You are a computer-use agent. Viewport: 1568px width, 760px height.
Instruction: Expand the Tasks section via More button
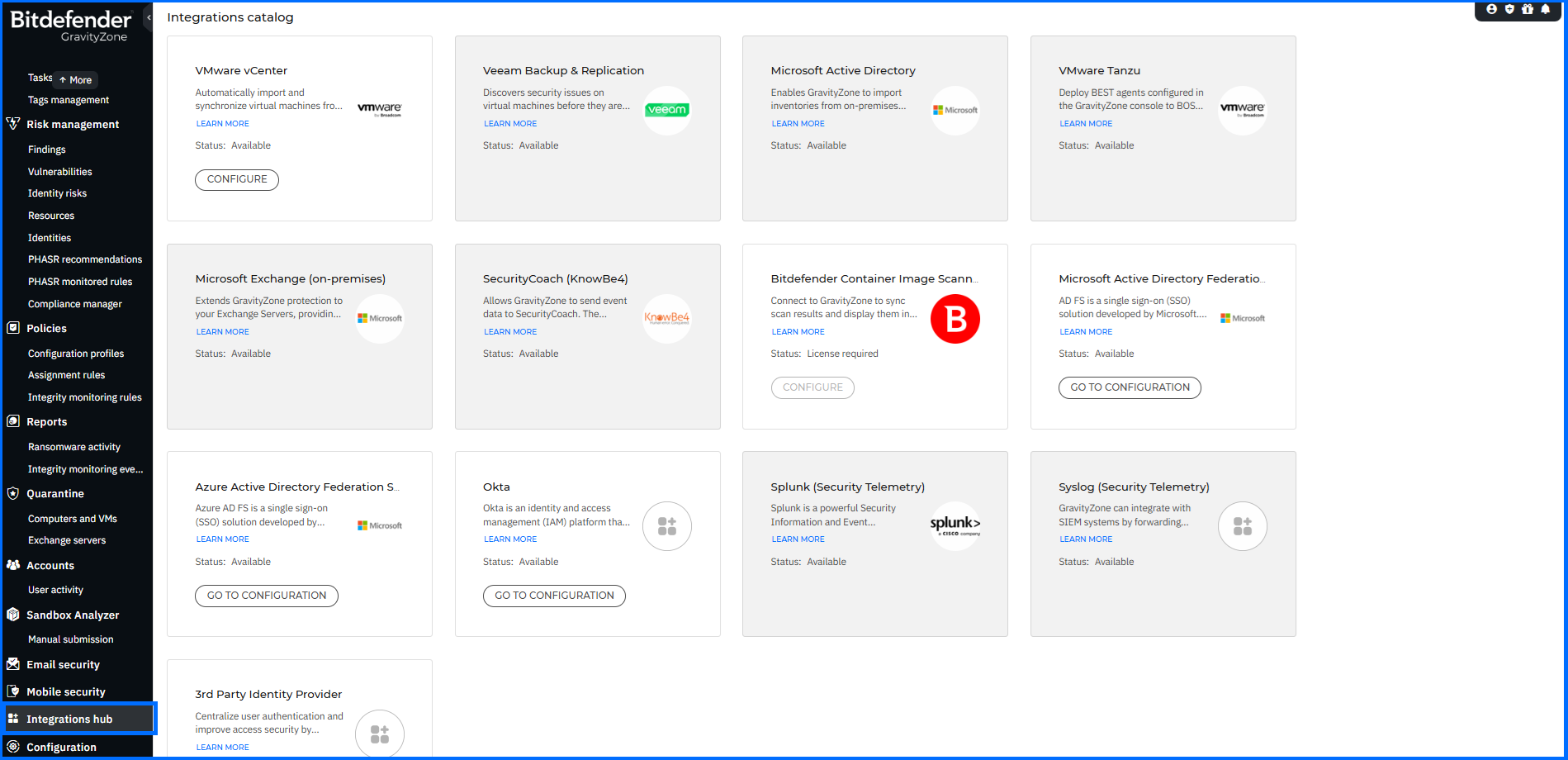74,79
